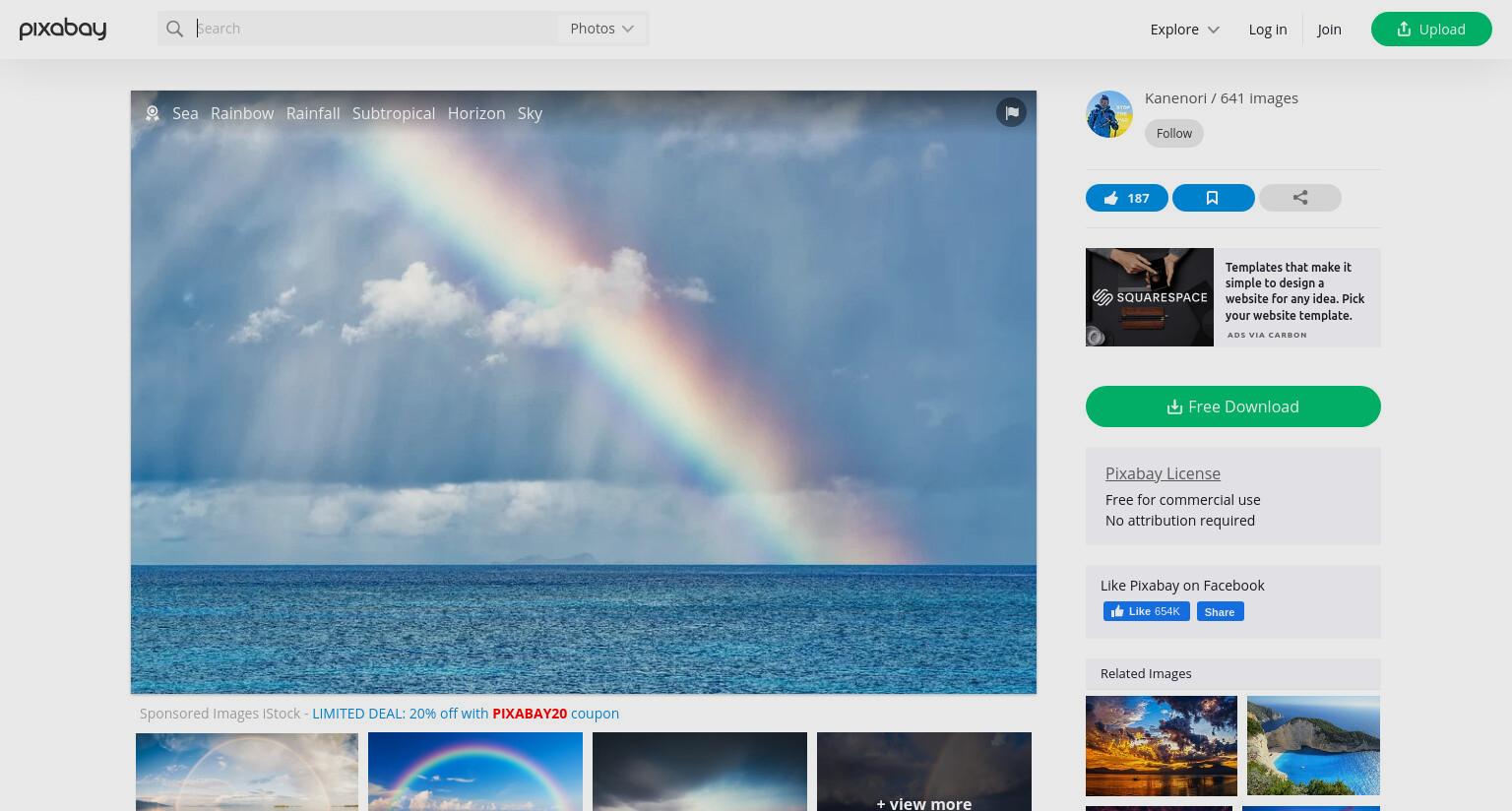This screenshot has height=811, width=1512.
Task: Click the Editor's Choice award icon
Action: (x=153, y=113)
